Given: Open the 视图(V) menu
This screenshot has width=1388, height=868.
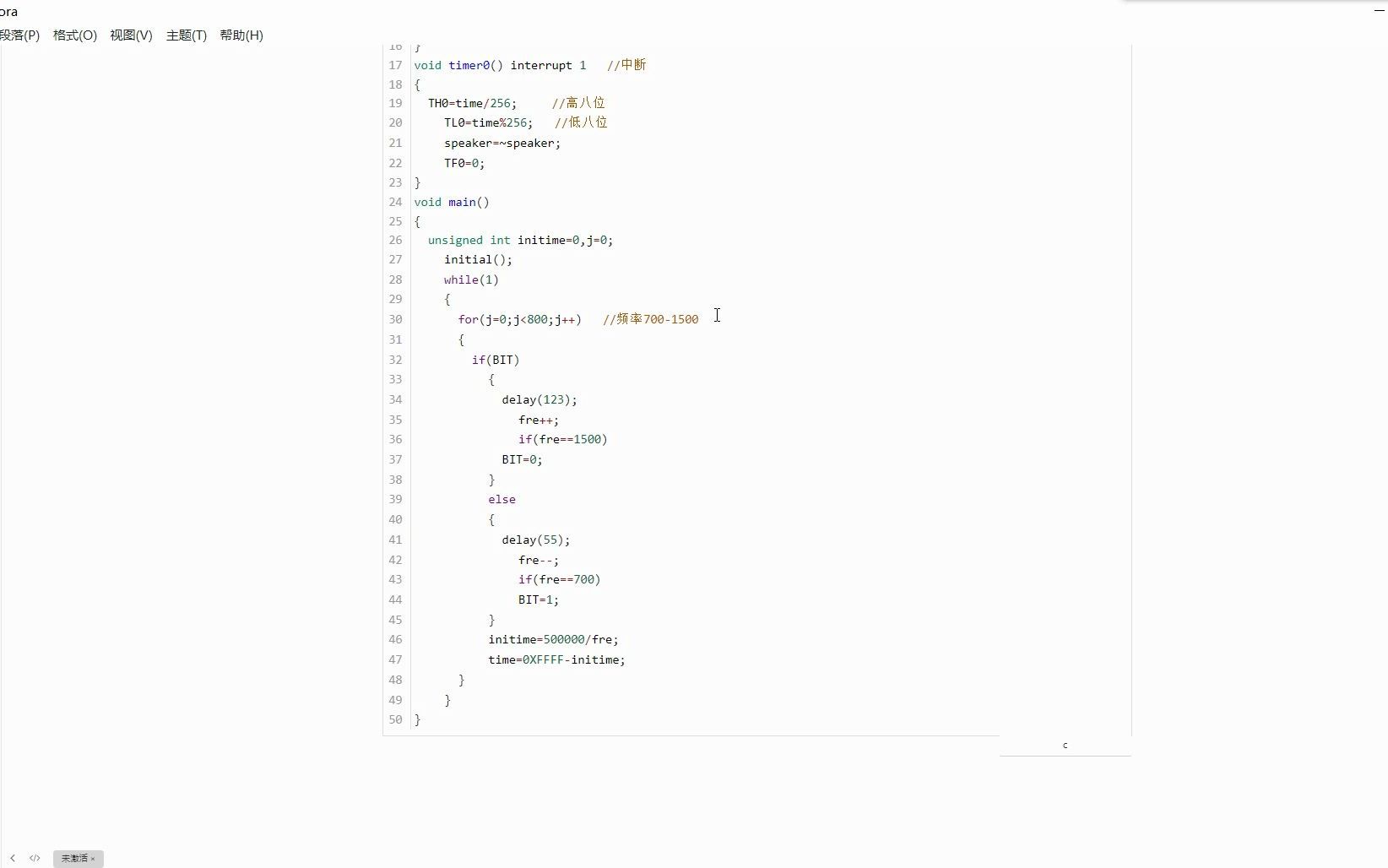Looking at the screenshot, I should [x=131, y=35].
